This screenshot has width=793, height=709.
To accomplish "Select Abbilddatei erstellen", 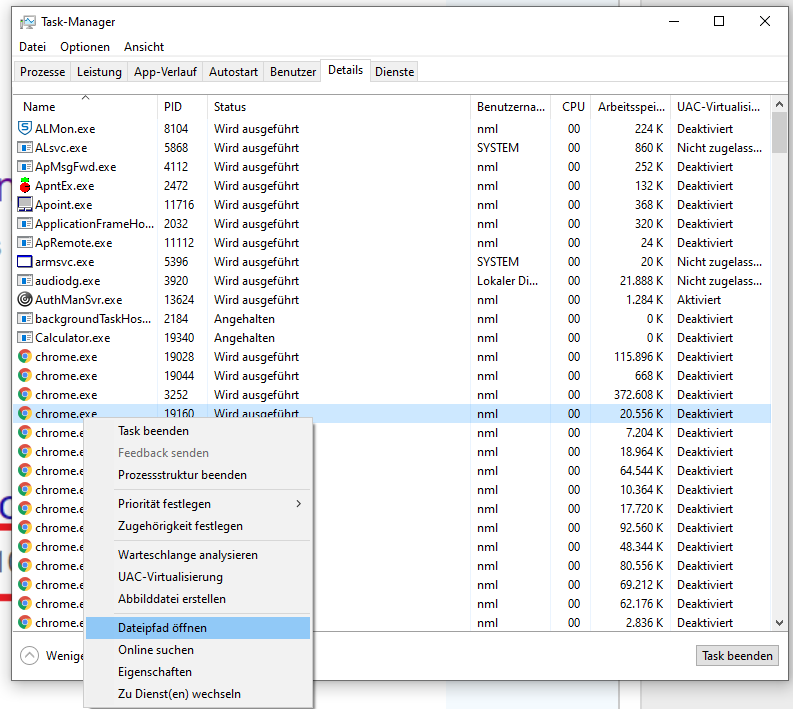I will (x=198, y=599).
